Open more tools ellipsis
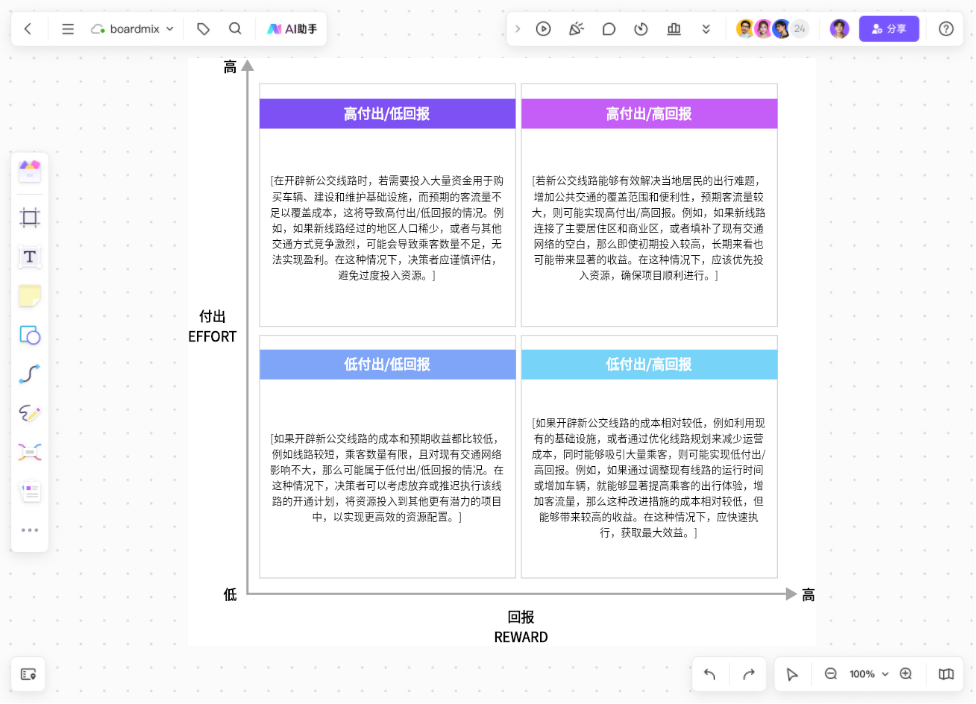 click(30, 530)
